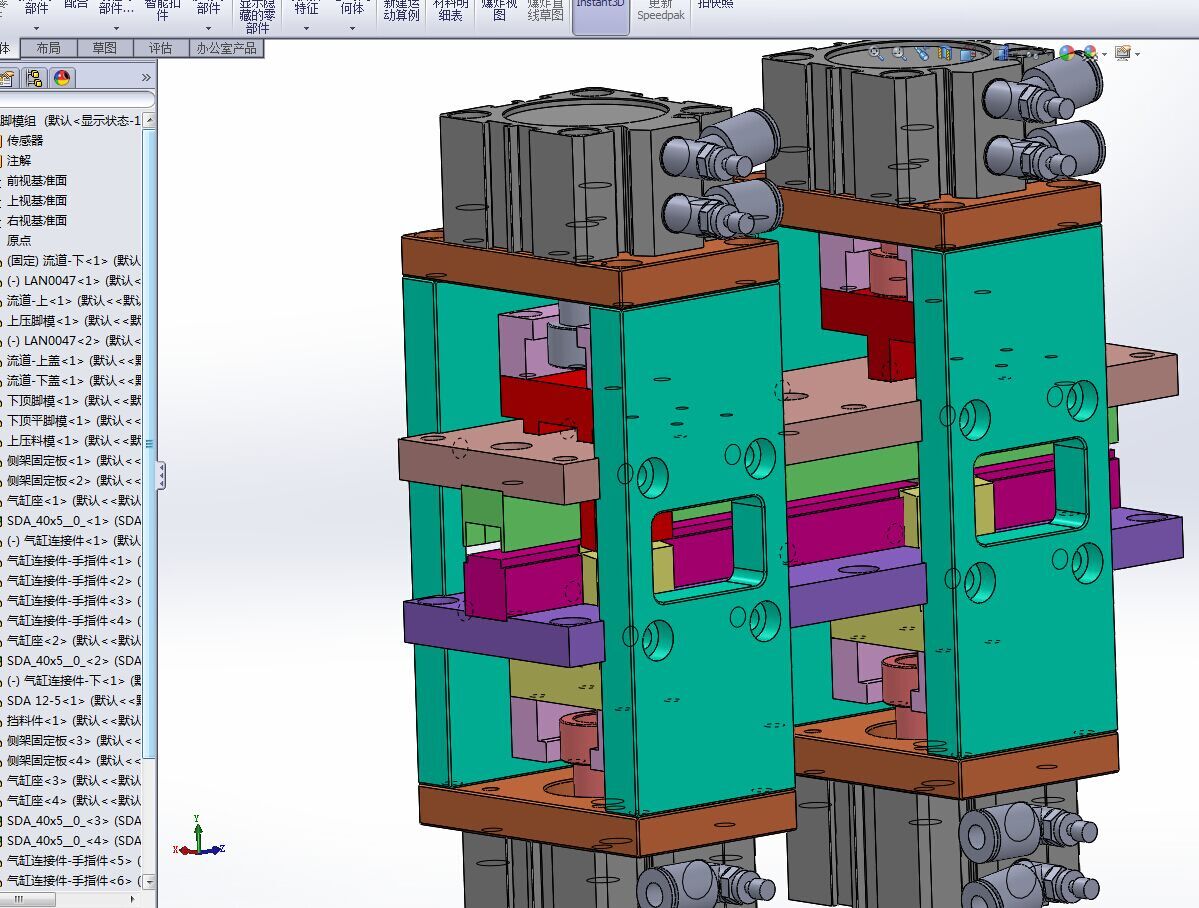Image resolution: width=1199 pixels, height=908 pixels.
Task: Select 右视基准面 right plane
Action: pos(37,220)
